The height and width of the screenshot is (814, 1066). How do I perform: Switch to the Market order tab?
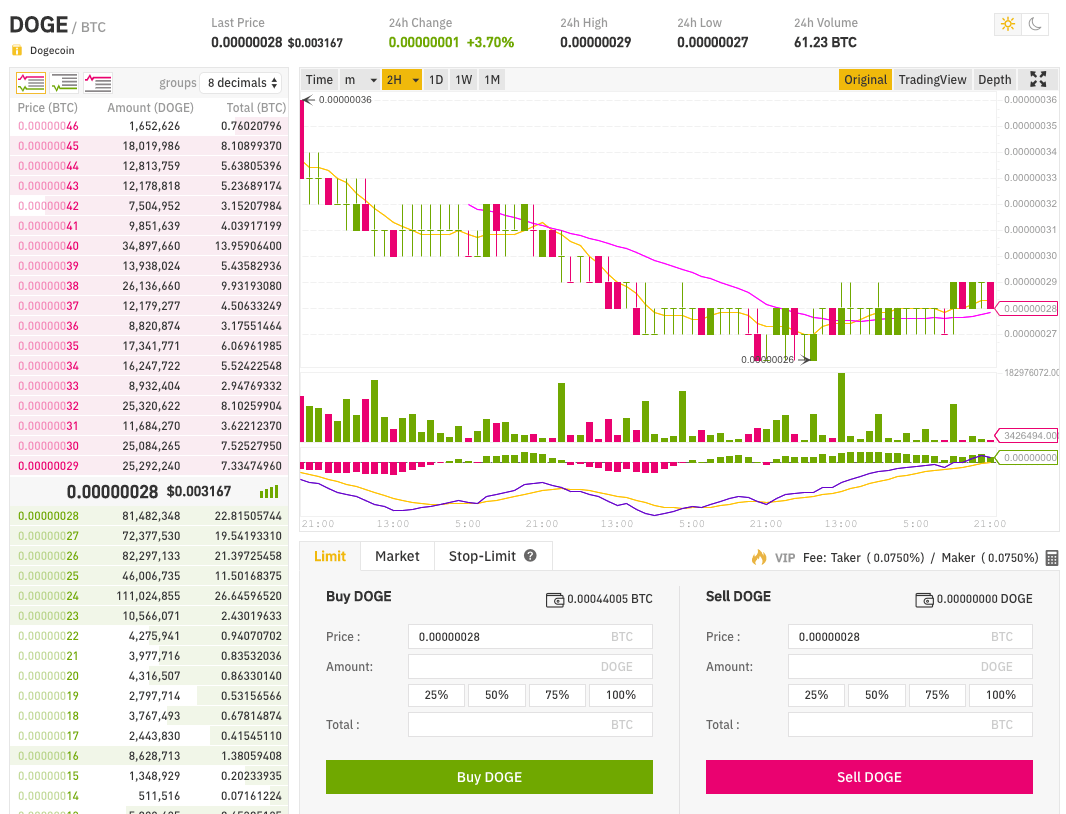(397, 556)
